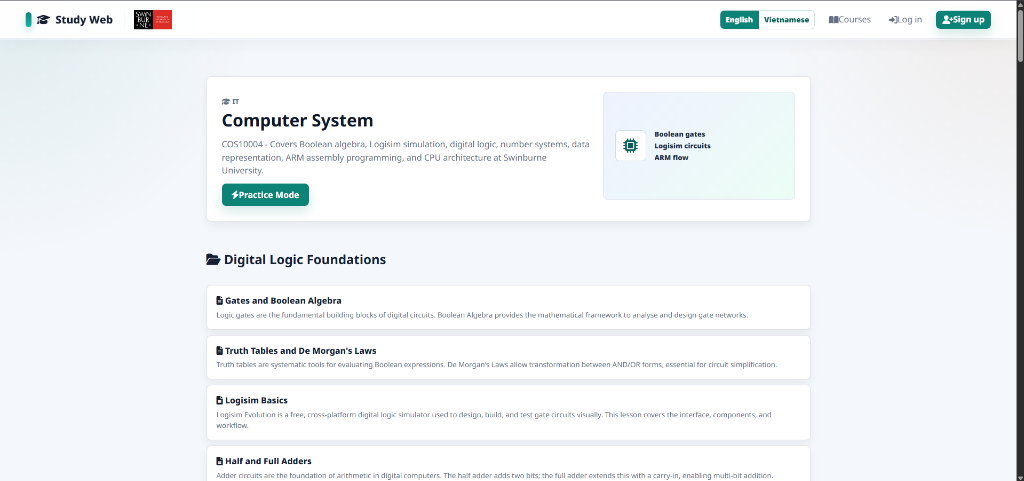Click the file icon beside Half and Full Adders
Image resolution: width=1024 pixels, height=481 pixels.
tap(219, 461)
